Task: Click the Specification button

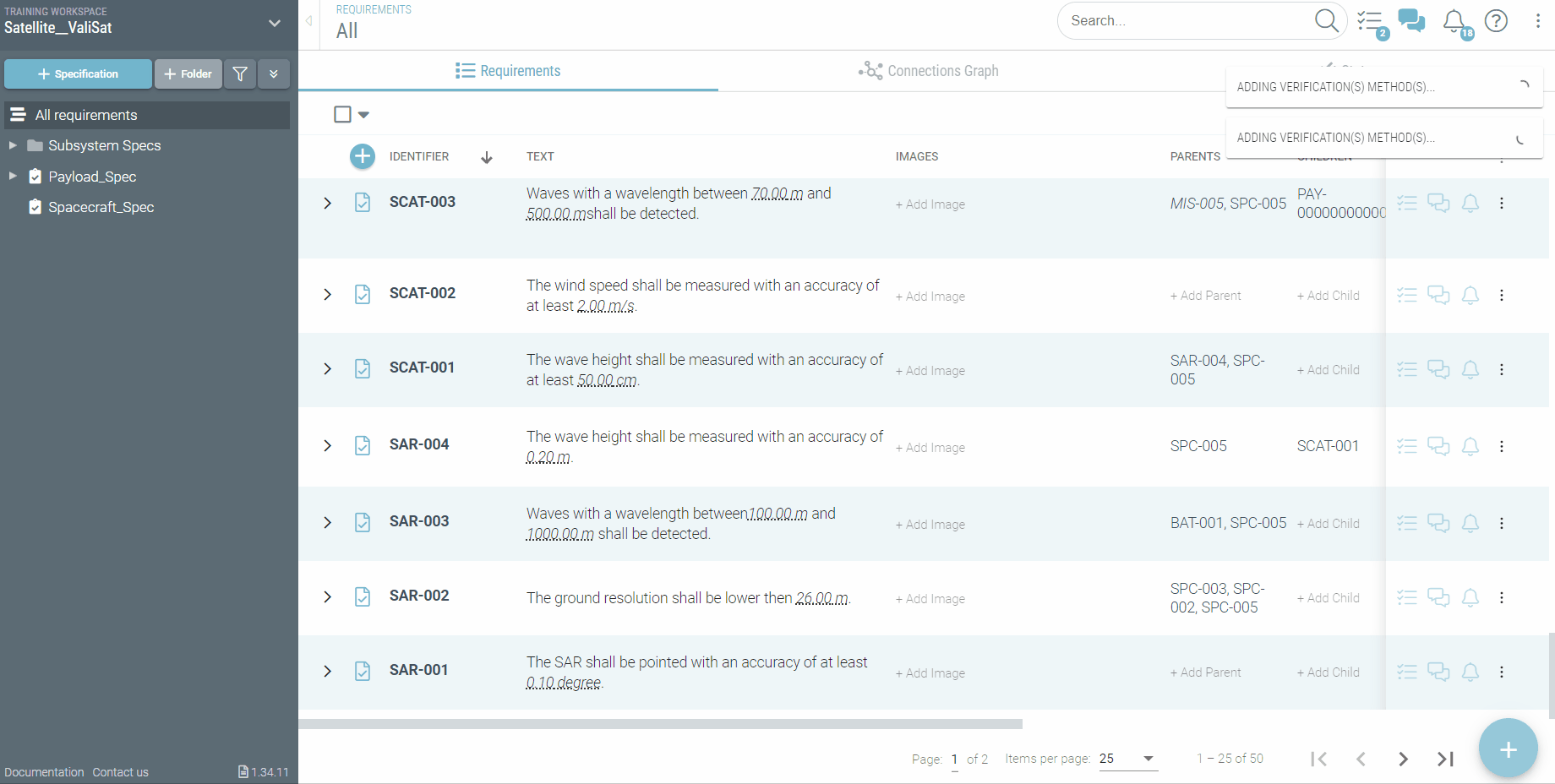Action: click(78, 74)
